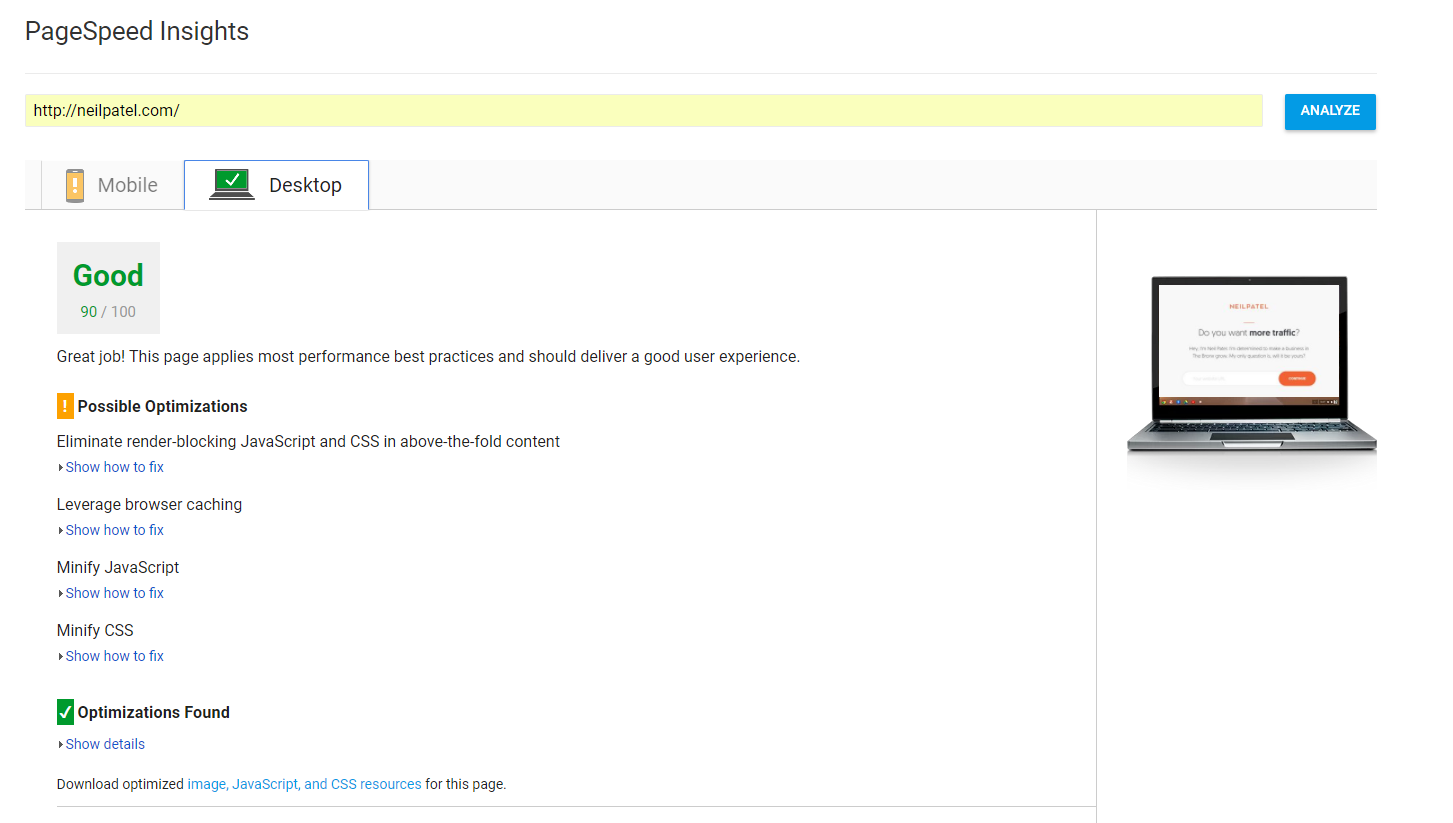The width and height of the screenshot is (1453, 823).
Task: Switch to the Mobile tab
Action: pyautogui.click(x=112, y=185)
